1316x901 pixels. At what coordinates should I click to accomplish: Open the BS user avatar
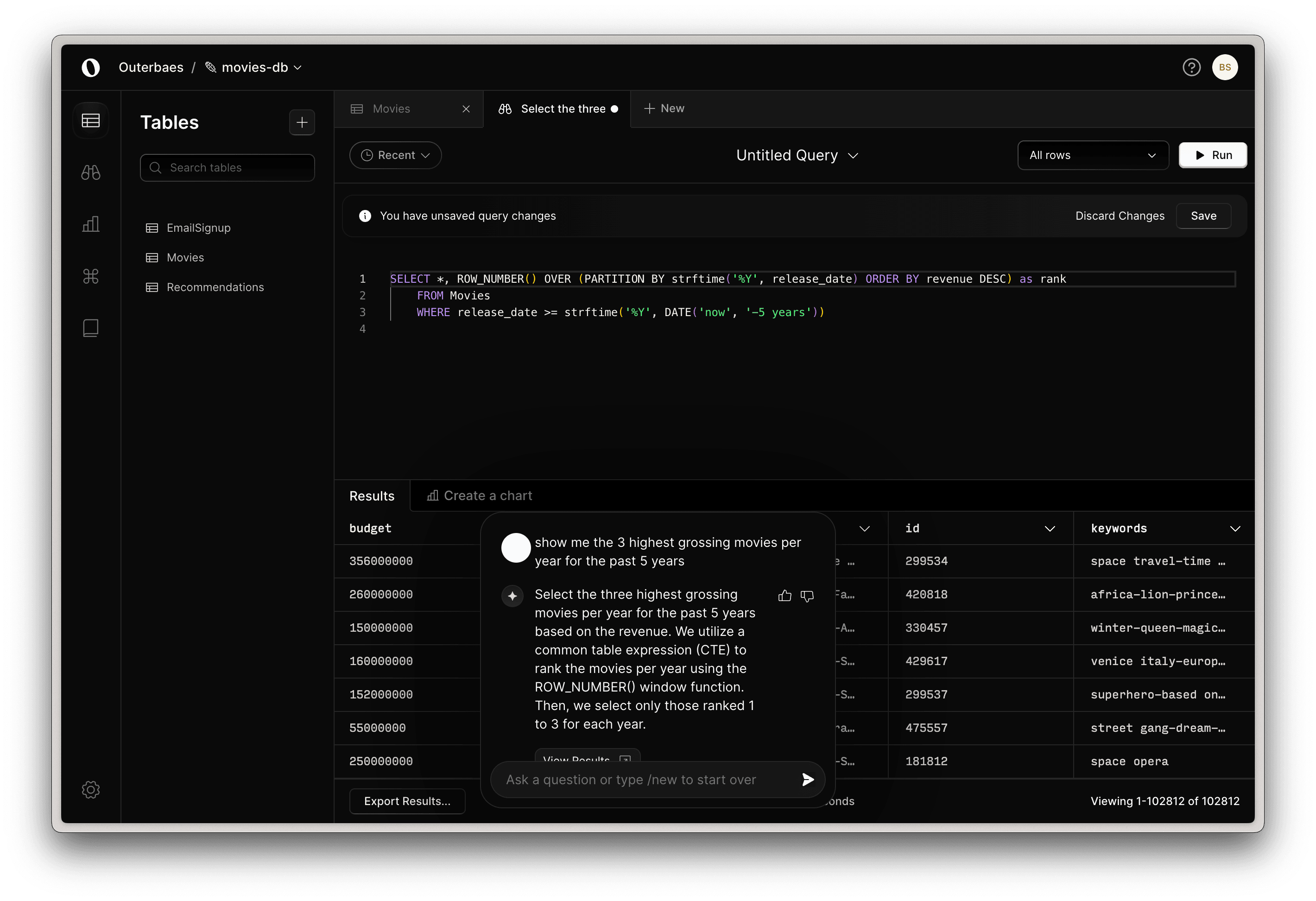tap(1224, 67)
